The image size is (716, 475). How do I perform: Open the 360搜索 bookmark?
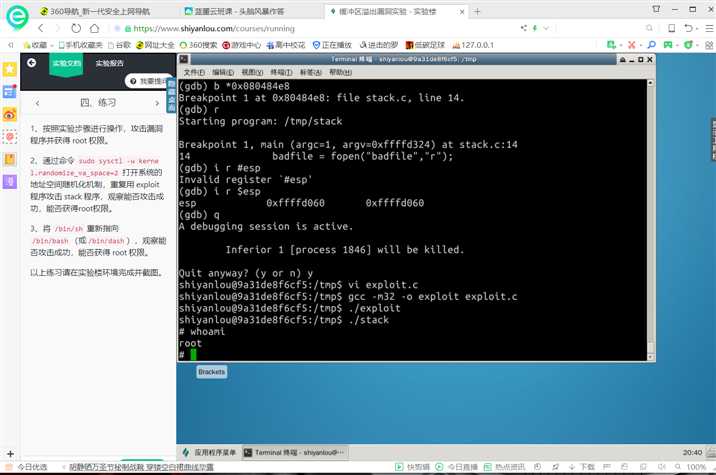pos(199,45)
